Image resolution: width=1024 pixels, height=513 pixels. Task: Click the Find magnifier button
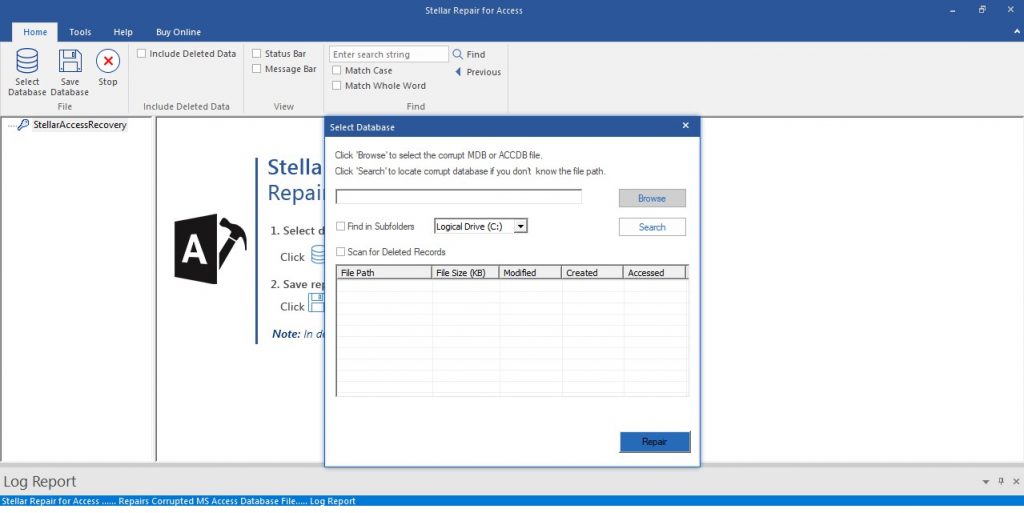click(x=469, y=55)
